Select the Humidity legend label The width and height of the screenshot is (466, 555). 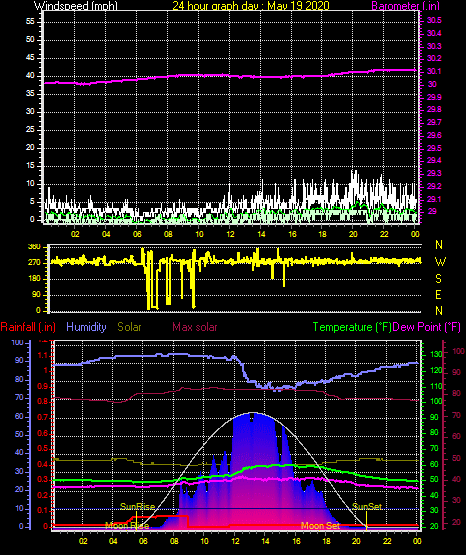(86, 327)
